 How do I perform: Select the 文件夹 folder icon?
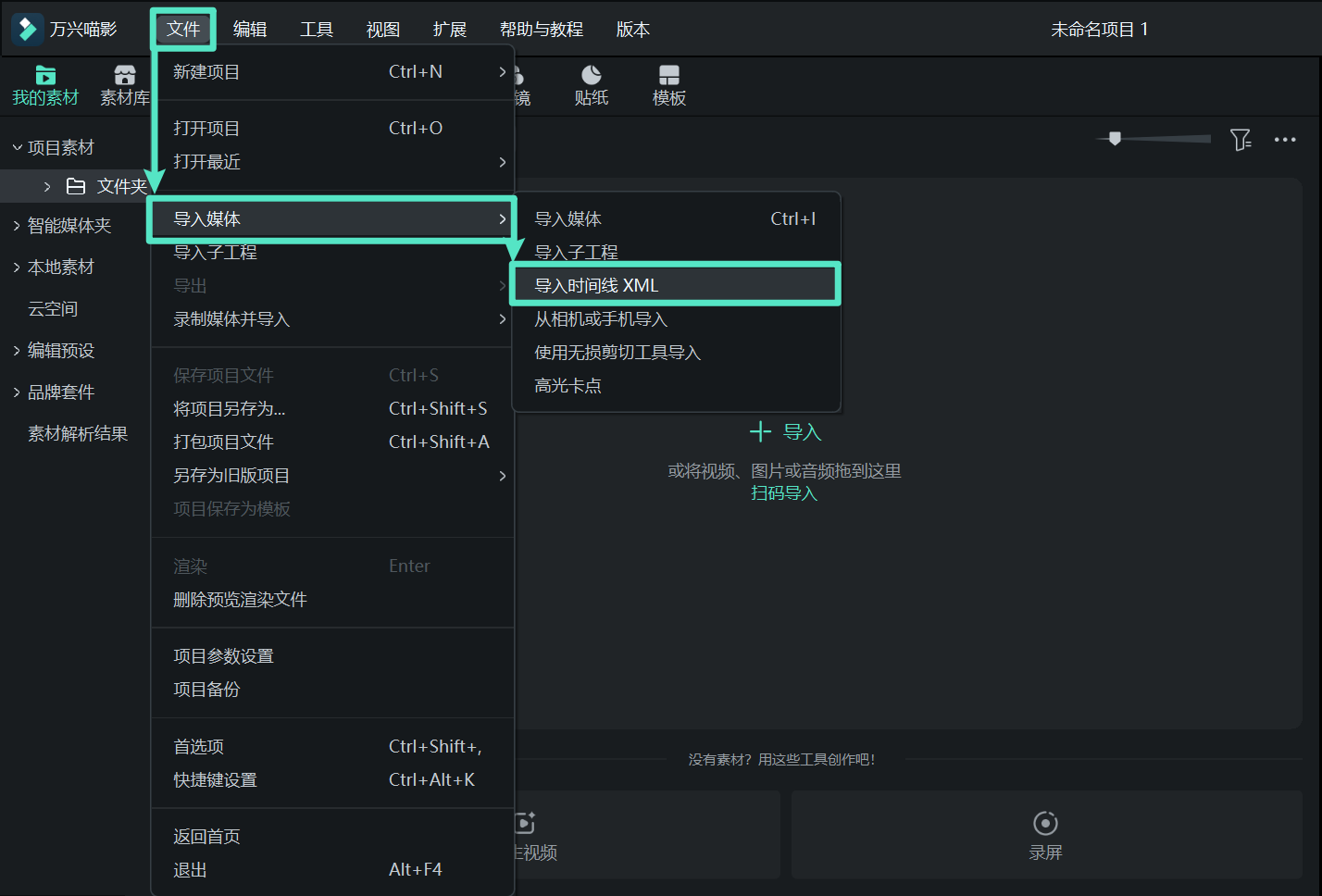pyautogui.click(x=76, y=187)
